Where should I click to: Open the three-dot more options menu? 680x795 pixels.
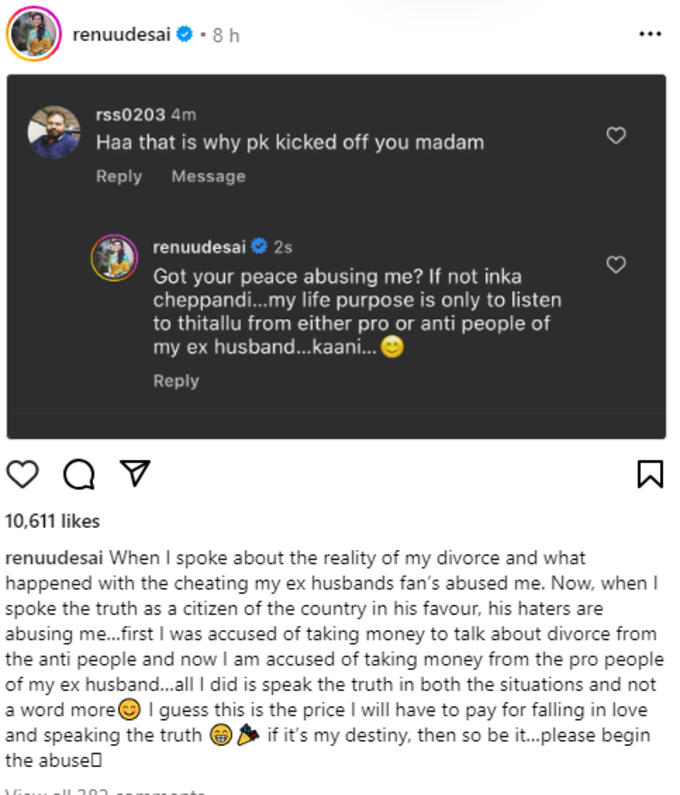click(x=650, y=34)
